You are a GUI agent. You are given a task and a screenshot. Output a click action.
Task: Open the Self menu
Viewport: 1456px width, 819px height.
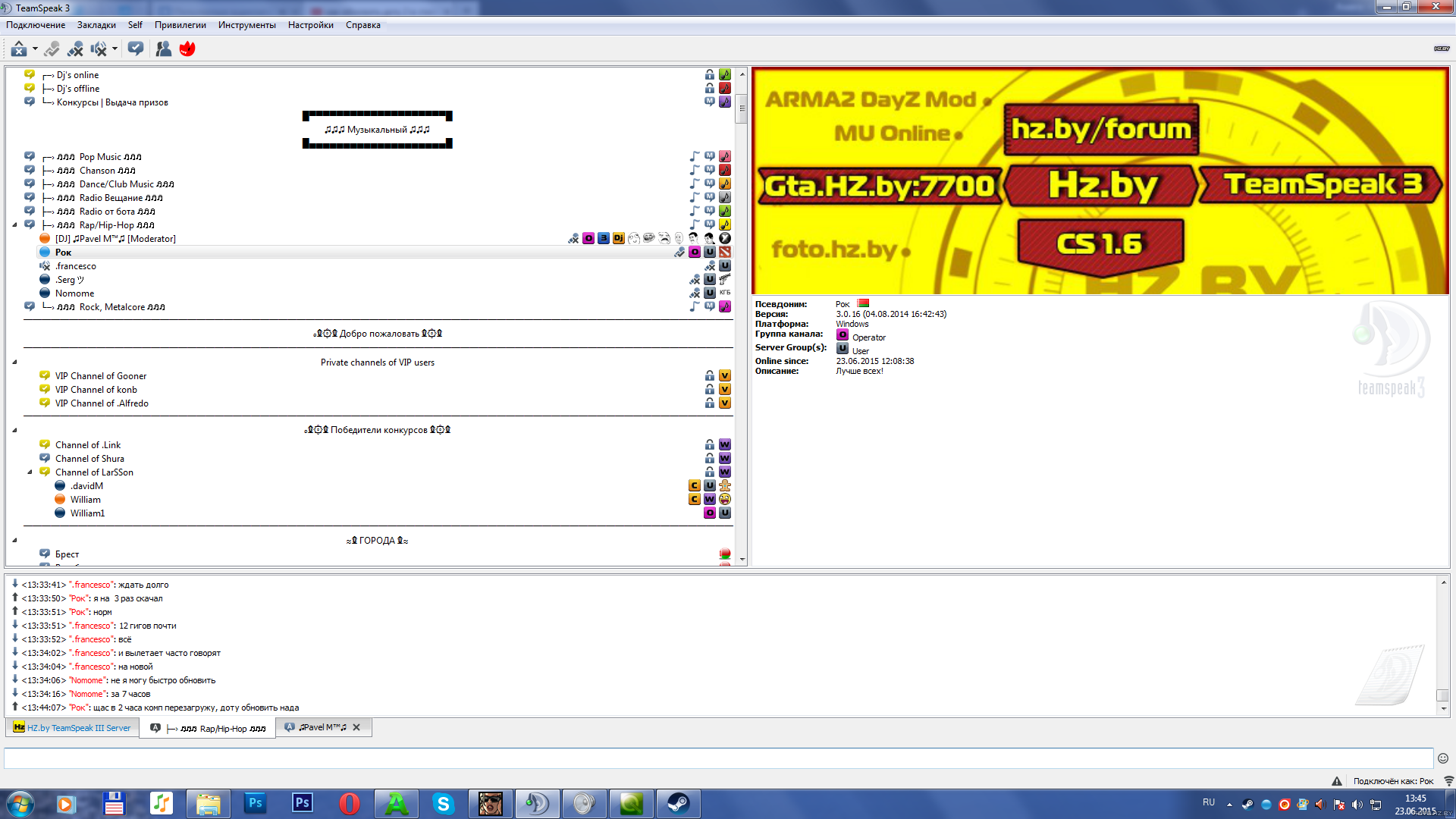click(x=135, y=25)
